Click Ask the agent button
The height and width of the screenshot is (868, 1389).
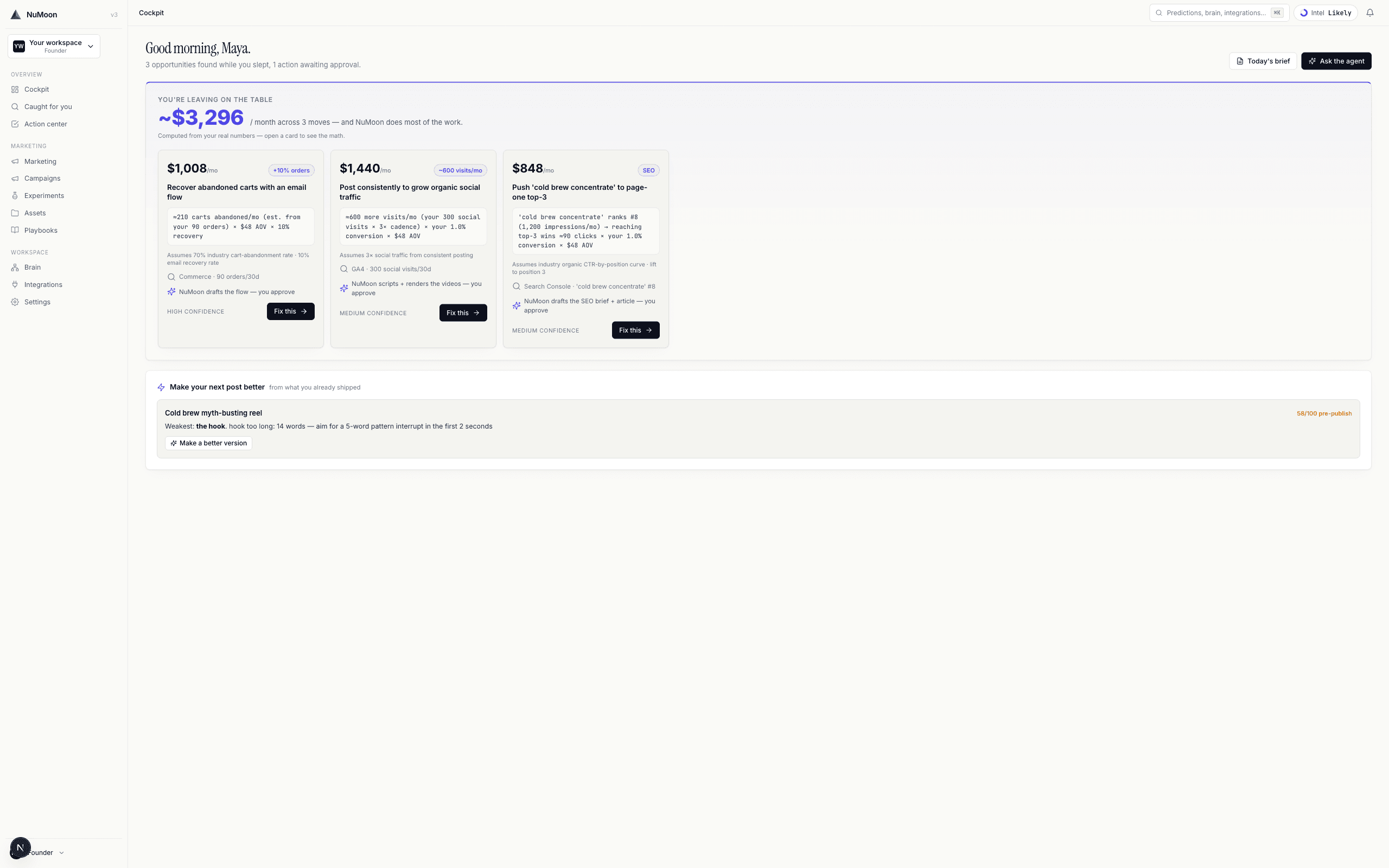tap(1336, 61)
